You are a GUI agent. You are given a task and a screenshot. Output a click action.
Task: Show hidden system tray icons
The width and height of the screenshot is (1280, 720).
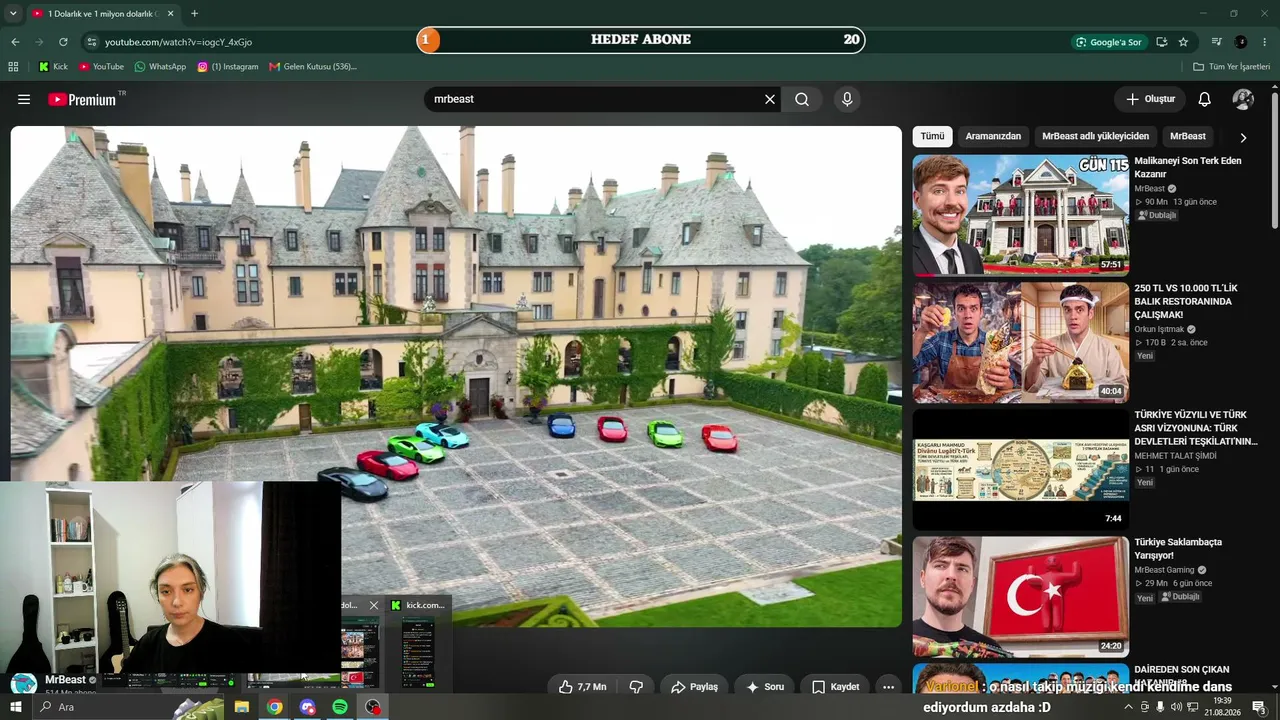1129,707
